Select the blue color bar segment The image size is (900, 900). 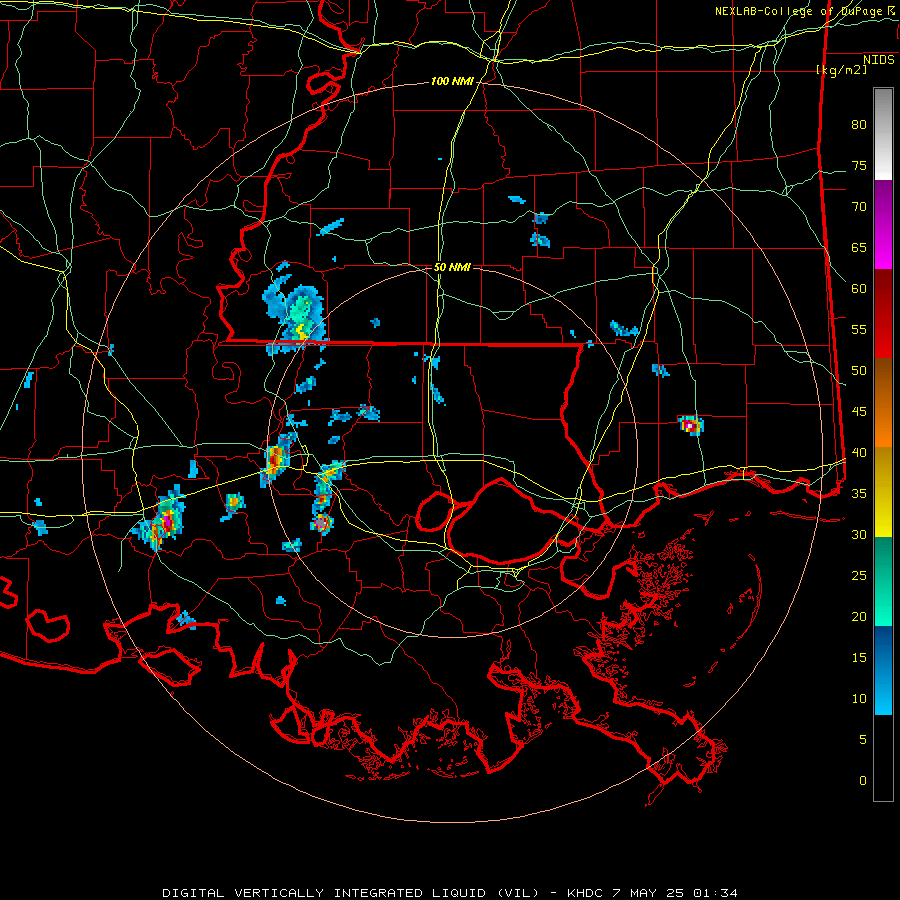click(x=883, y=670)
